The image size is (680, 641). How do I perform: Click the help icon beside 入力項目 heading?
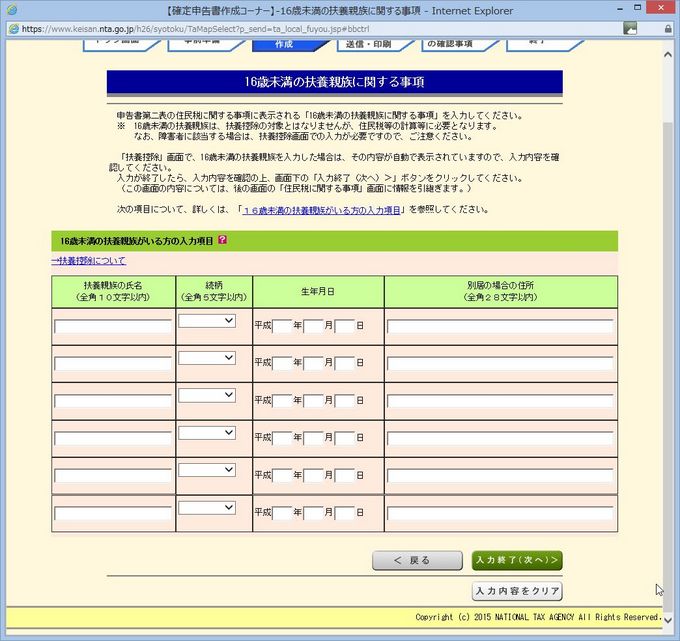tap(222, 241)
